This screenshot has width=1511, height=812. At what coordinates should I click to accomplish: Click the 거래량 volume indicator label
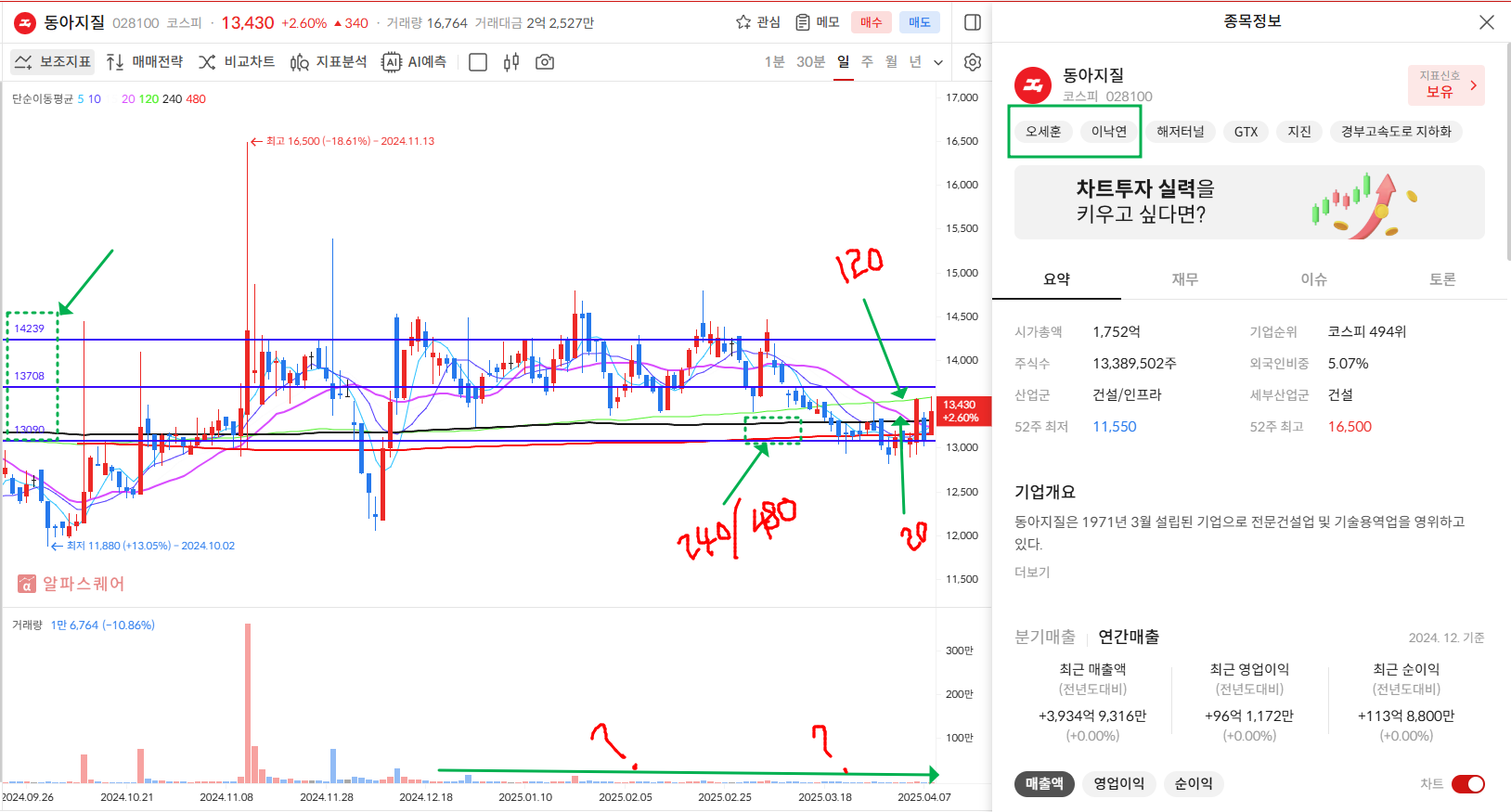27,625
